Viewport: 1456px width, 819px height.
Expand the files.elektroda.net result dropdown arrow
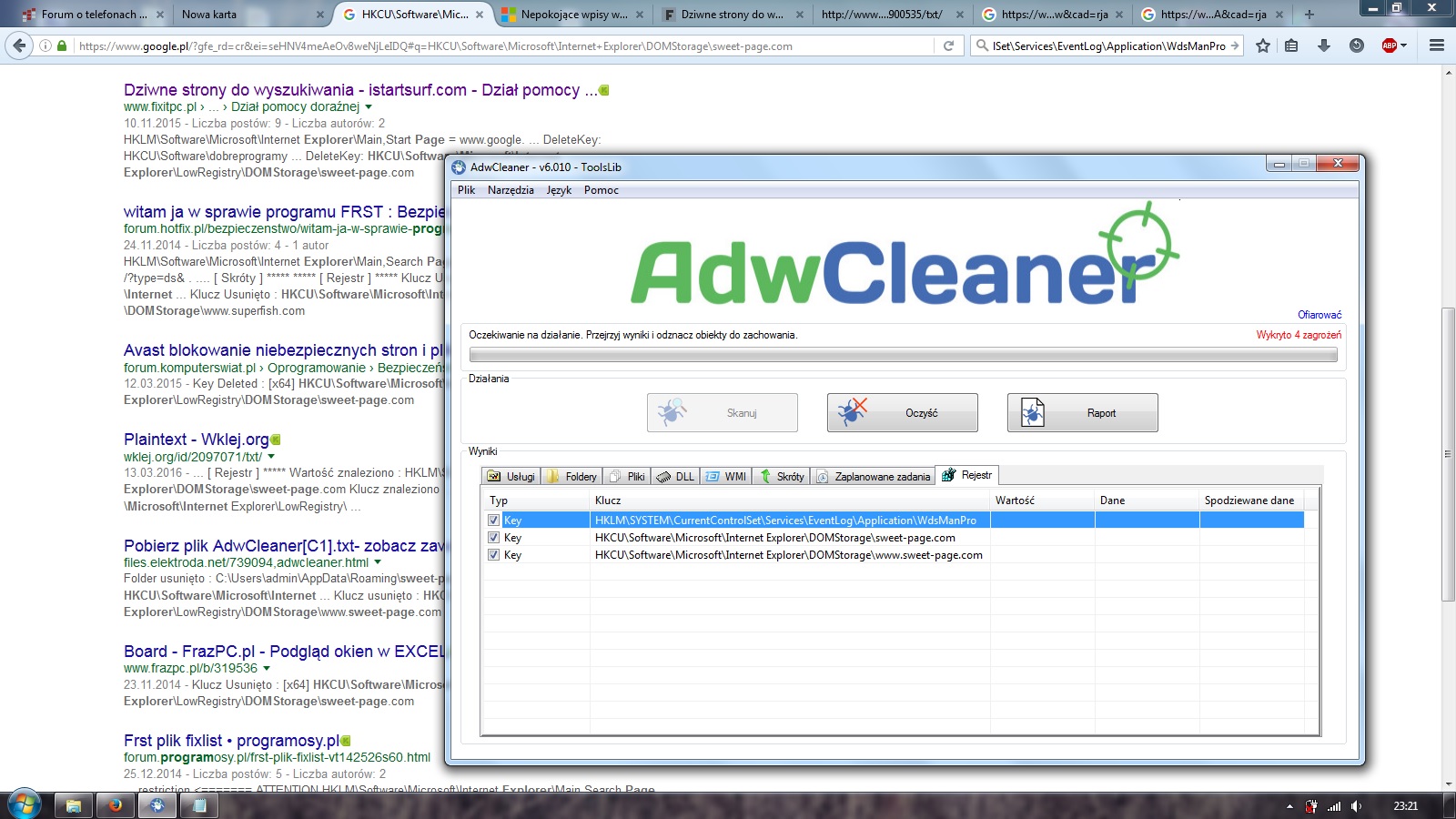pos(378,562)
